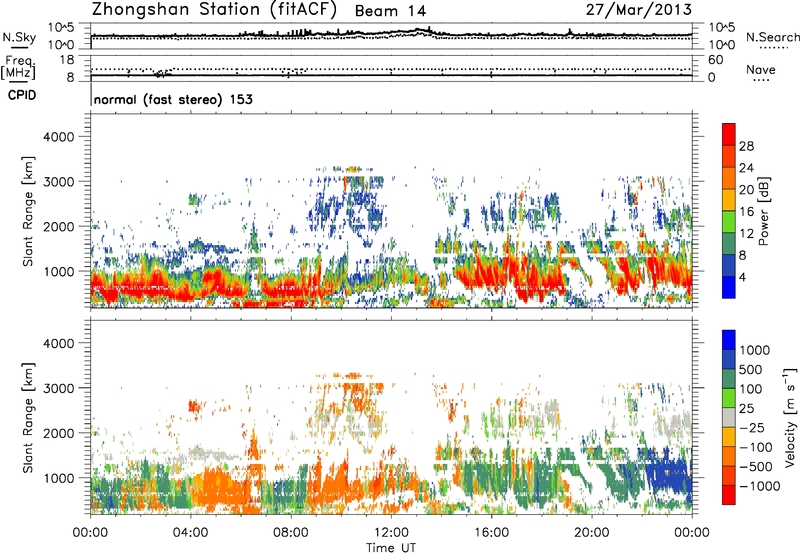Image resolution: width=800 pixels, height=554 pixels.
Task: Click the '-1000' tick on Velocity colorbar
Action: point(759,486)
